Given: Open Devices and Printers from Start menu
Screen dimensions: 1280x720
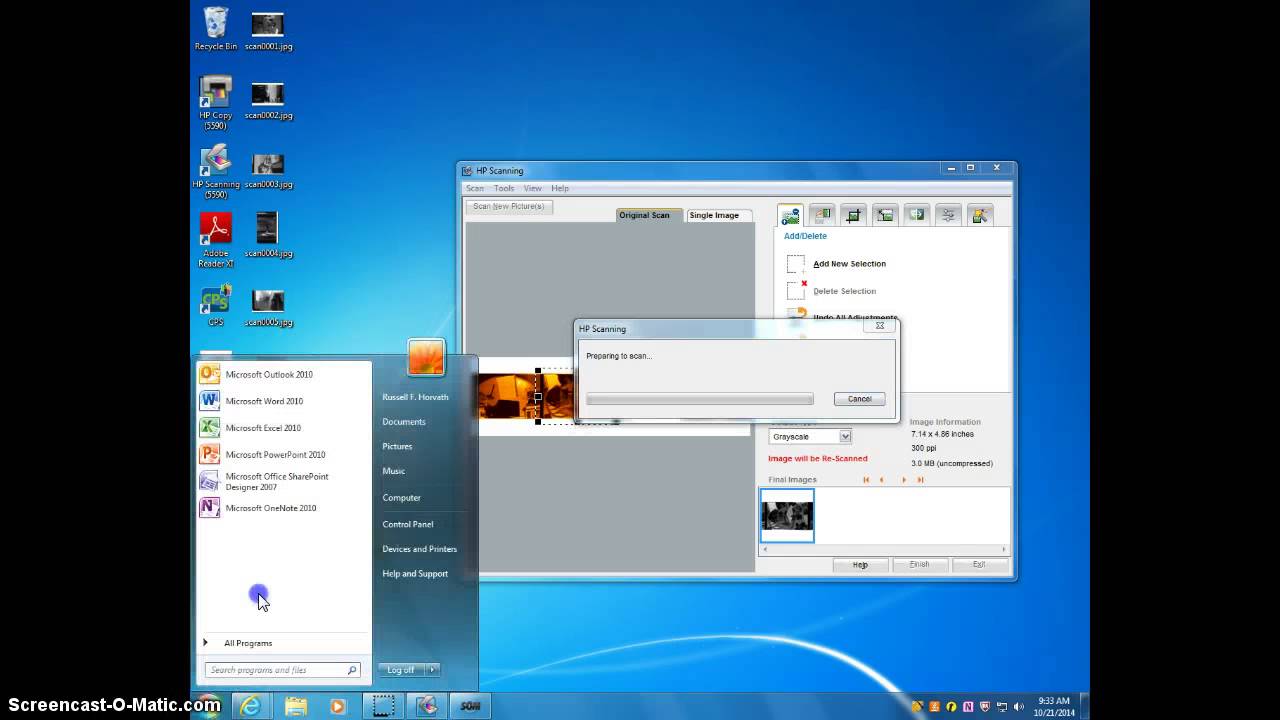Looking at the screenshot, I should pos(420,549).
